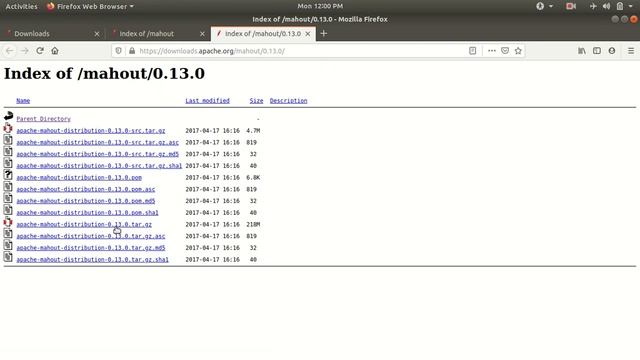Show sidebars button in the toolbar
The height and width of the screenshot is (360, 640).
click(x=597, y=51)
